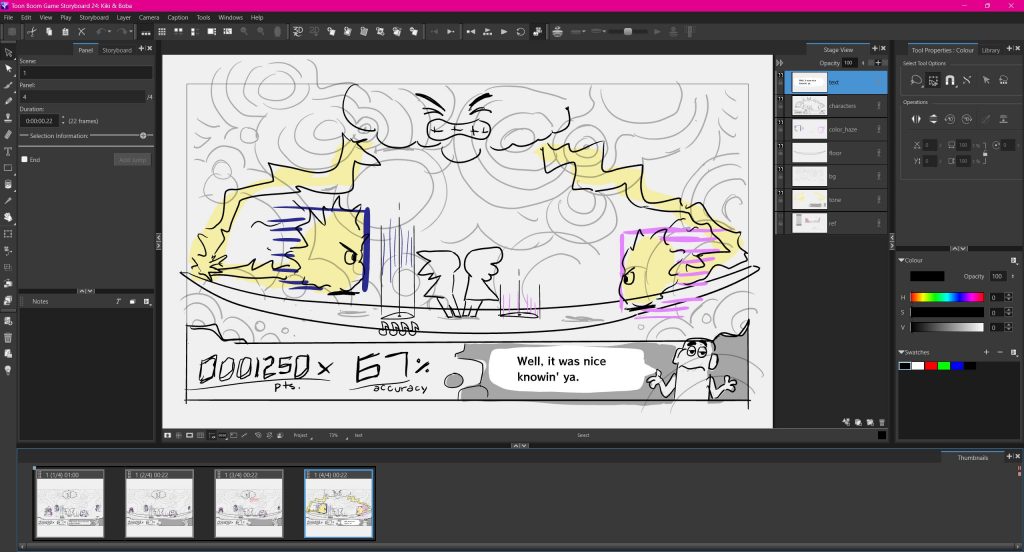Toggle the End checkbox

[x=24, y=159]
